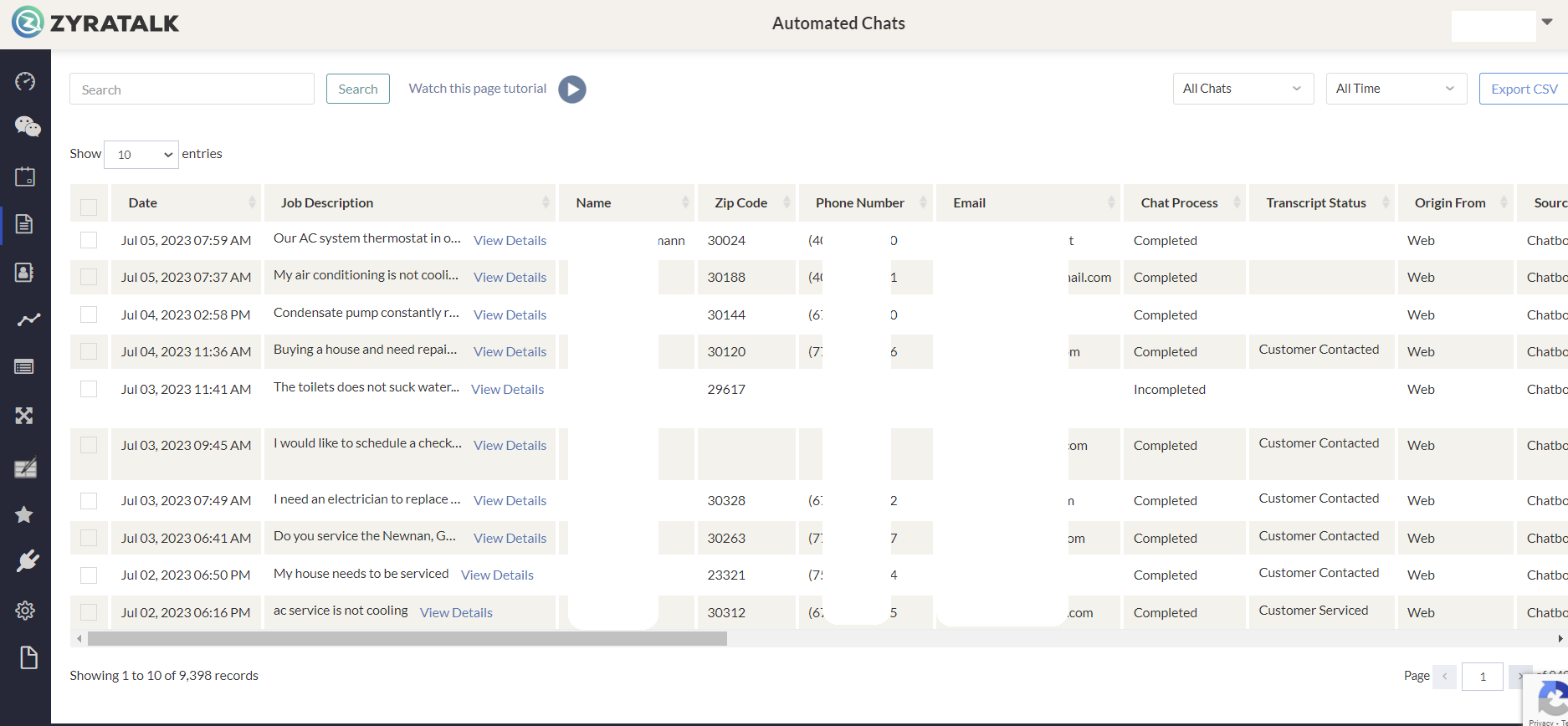Click the star icon in sidebar
The width and height of the screenshot is (1568, 726).
point(24,514)
